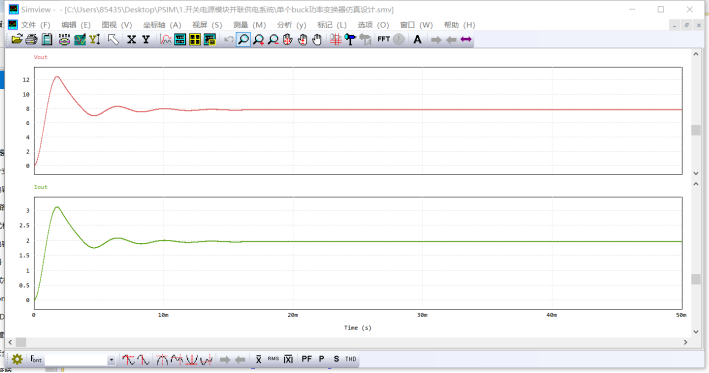Click the Iout curve label
This screenshot has height=373, width=709.
[x=40, y=187]
